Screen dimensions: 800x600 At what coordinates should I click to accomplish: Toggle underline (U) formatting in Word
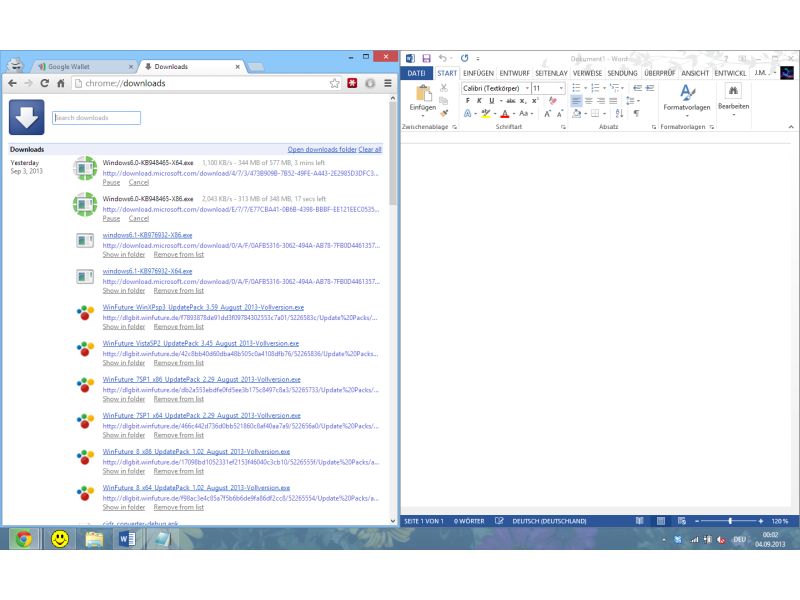[x=491, y=101]
